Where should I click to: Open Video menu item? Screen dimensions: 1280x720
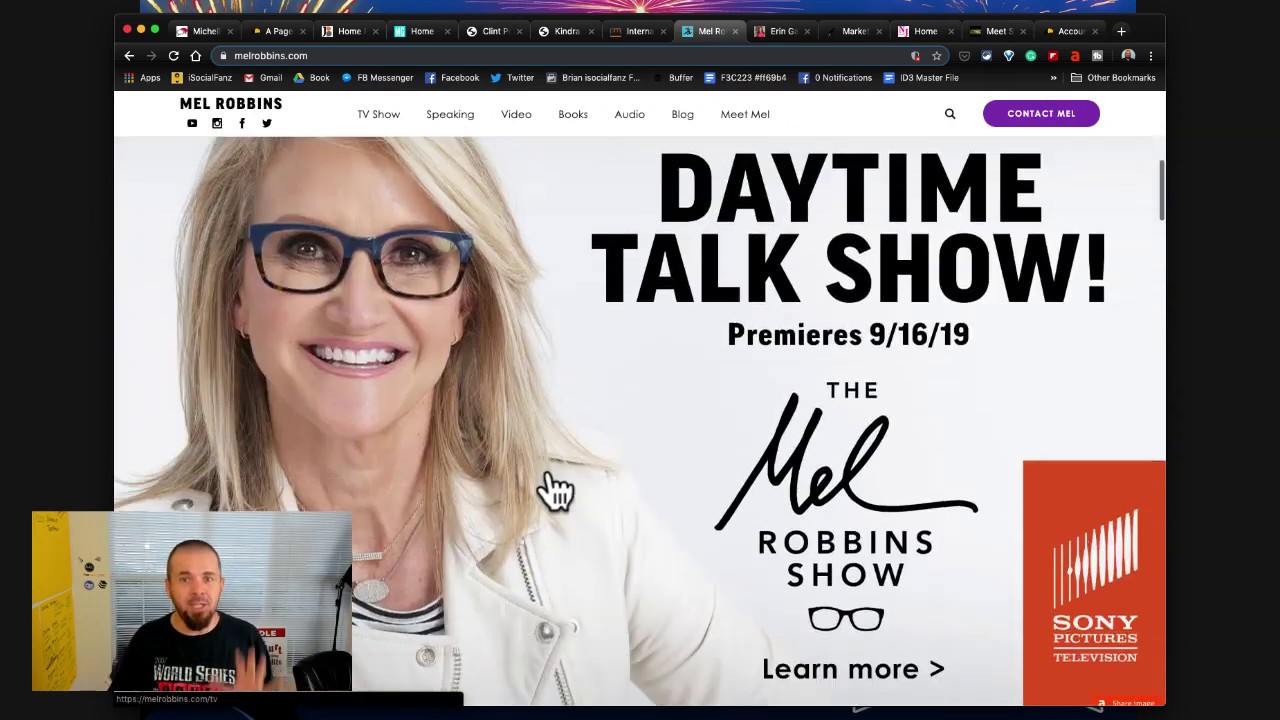pos(516,114)
